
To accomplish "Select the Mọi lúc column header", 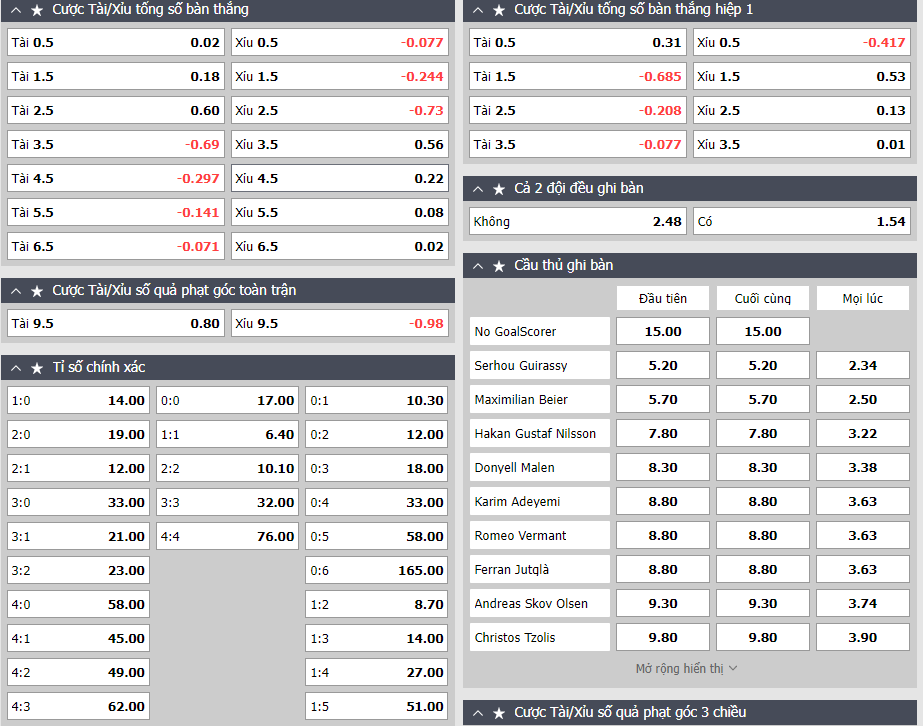I will 862,298.
